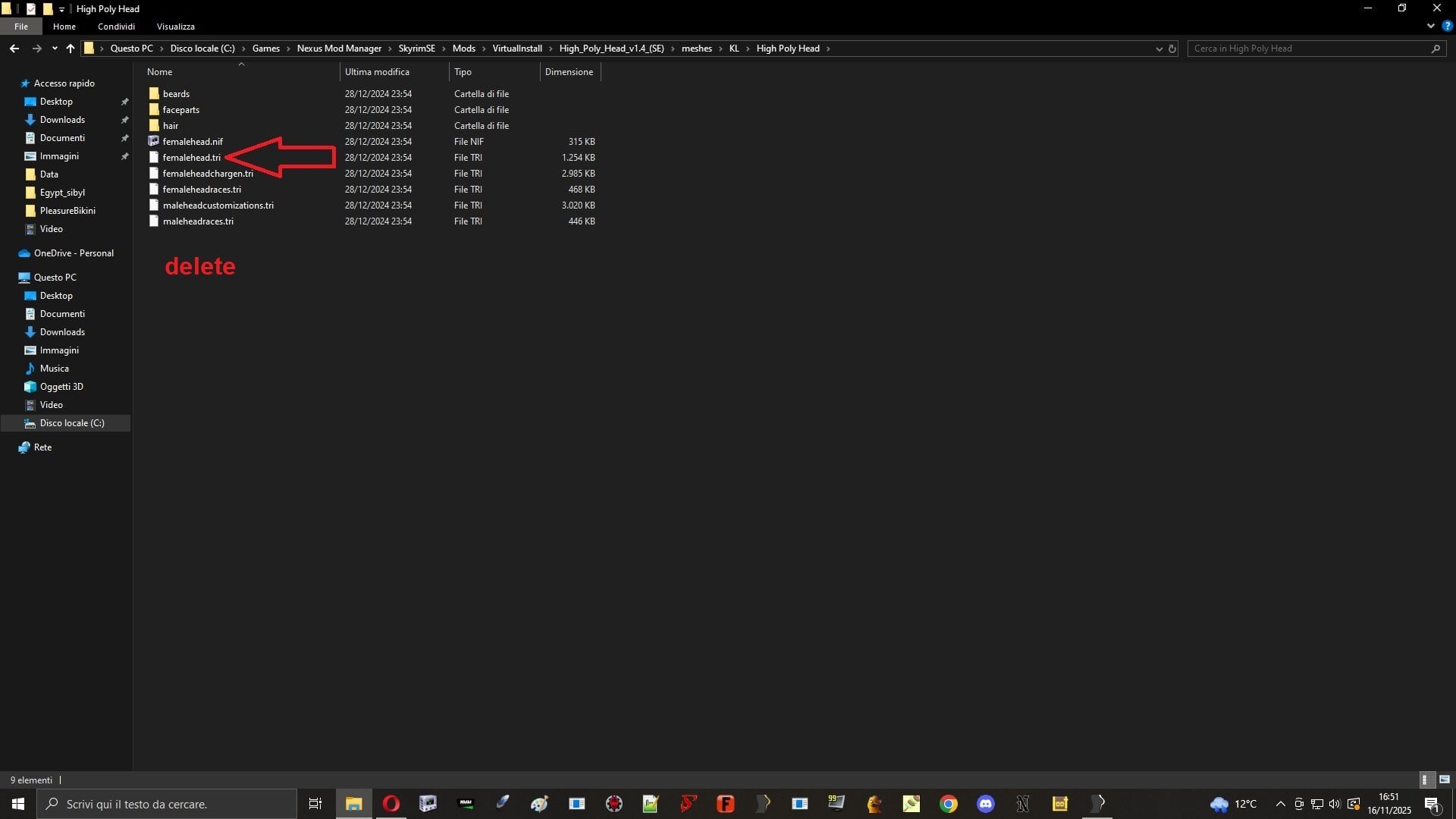The width and height of the screenshot is (1456, 819).
Task: Open Rete in the navigation pane
Action: click(42, 447)
